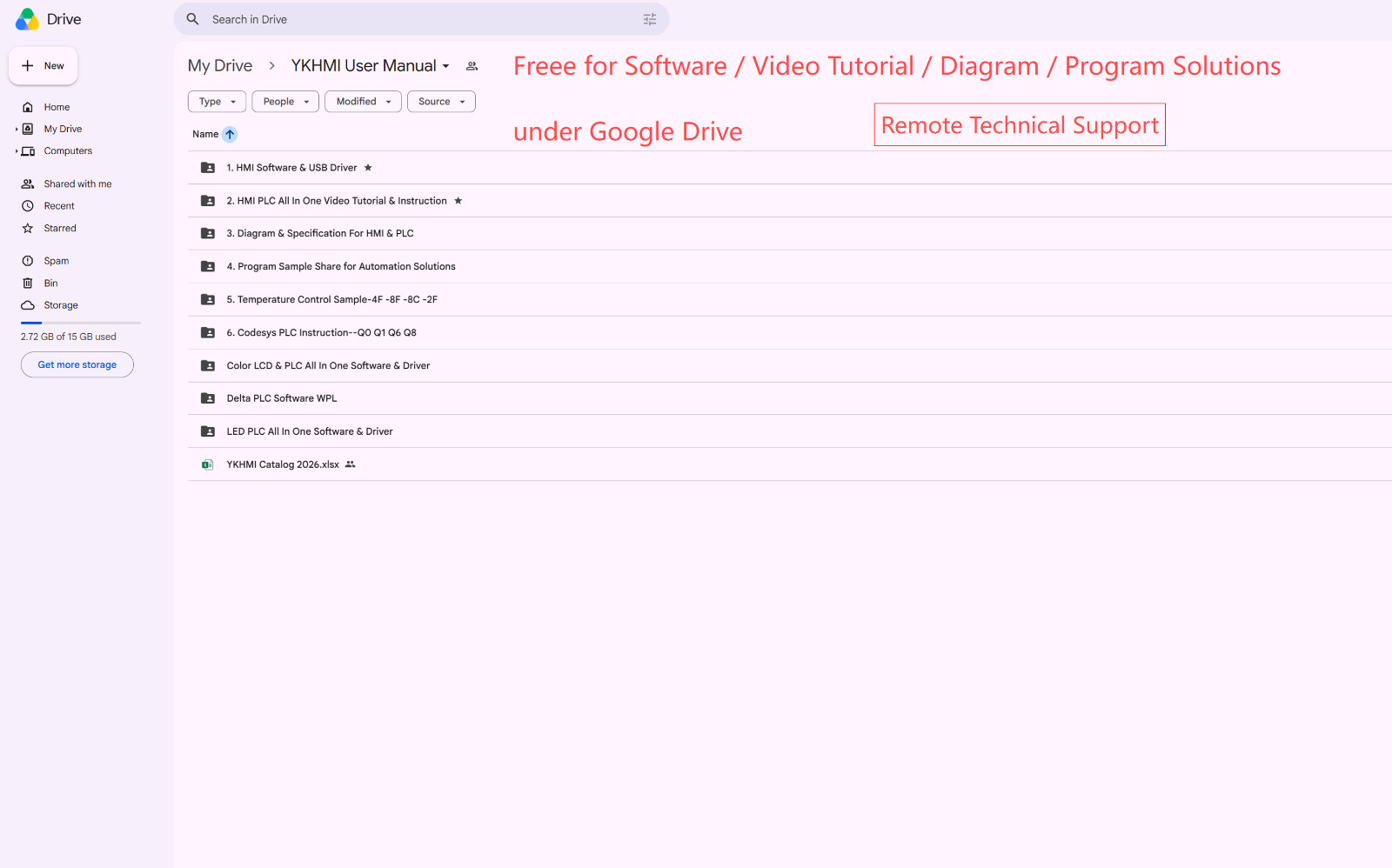
Task: Click folder icon of 3. Diagram & Specification
Action: (x=208, y=234)
